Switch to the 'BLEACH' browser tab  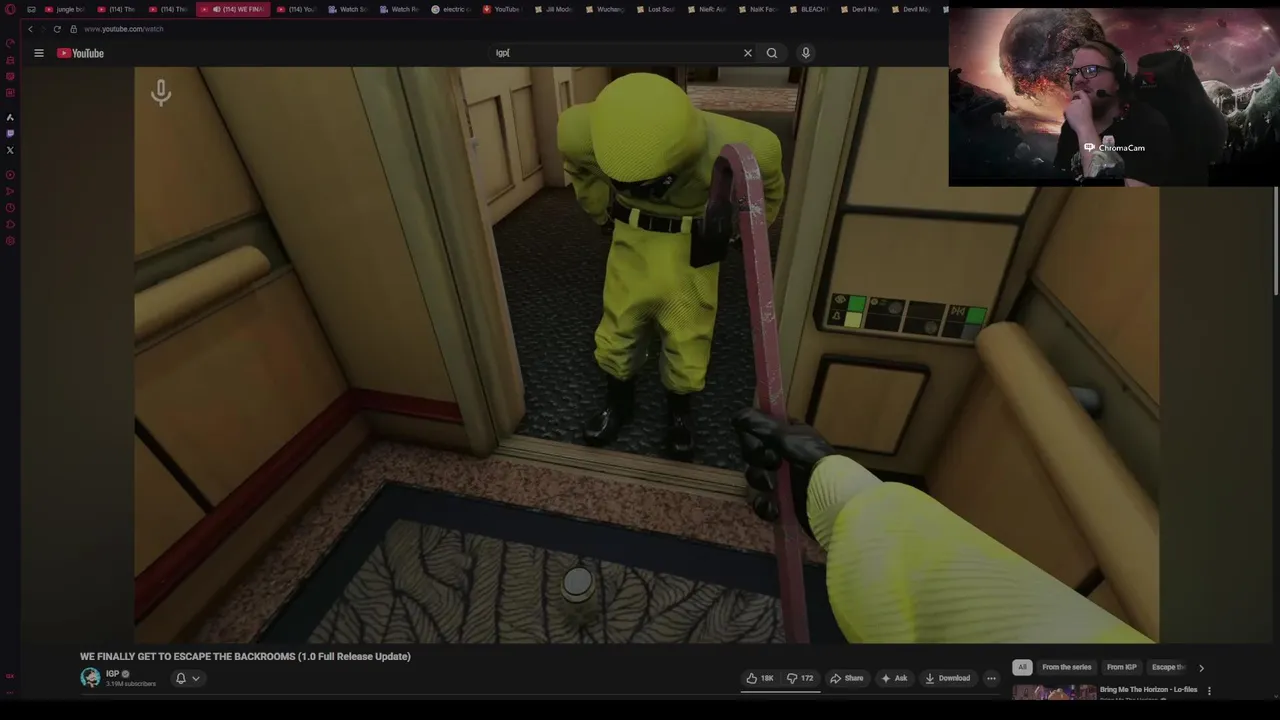coord(808,9)
